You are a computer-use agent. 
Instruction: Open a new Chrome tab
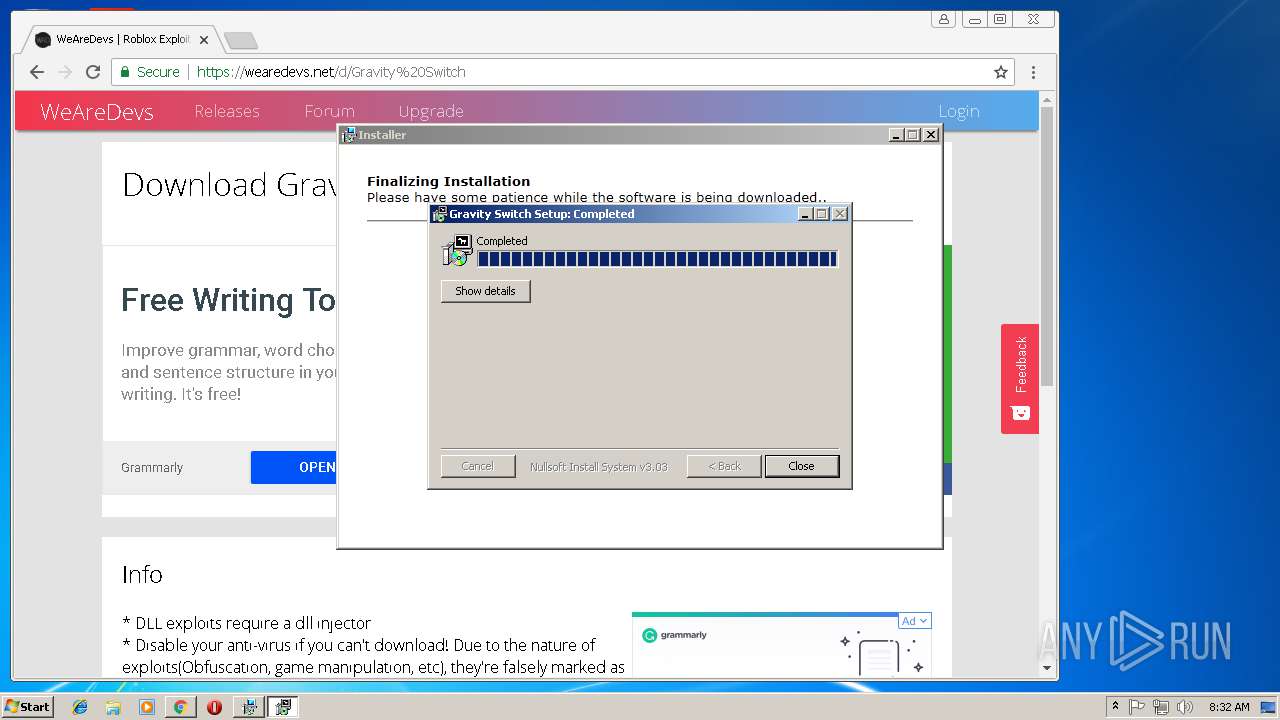240,40
